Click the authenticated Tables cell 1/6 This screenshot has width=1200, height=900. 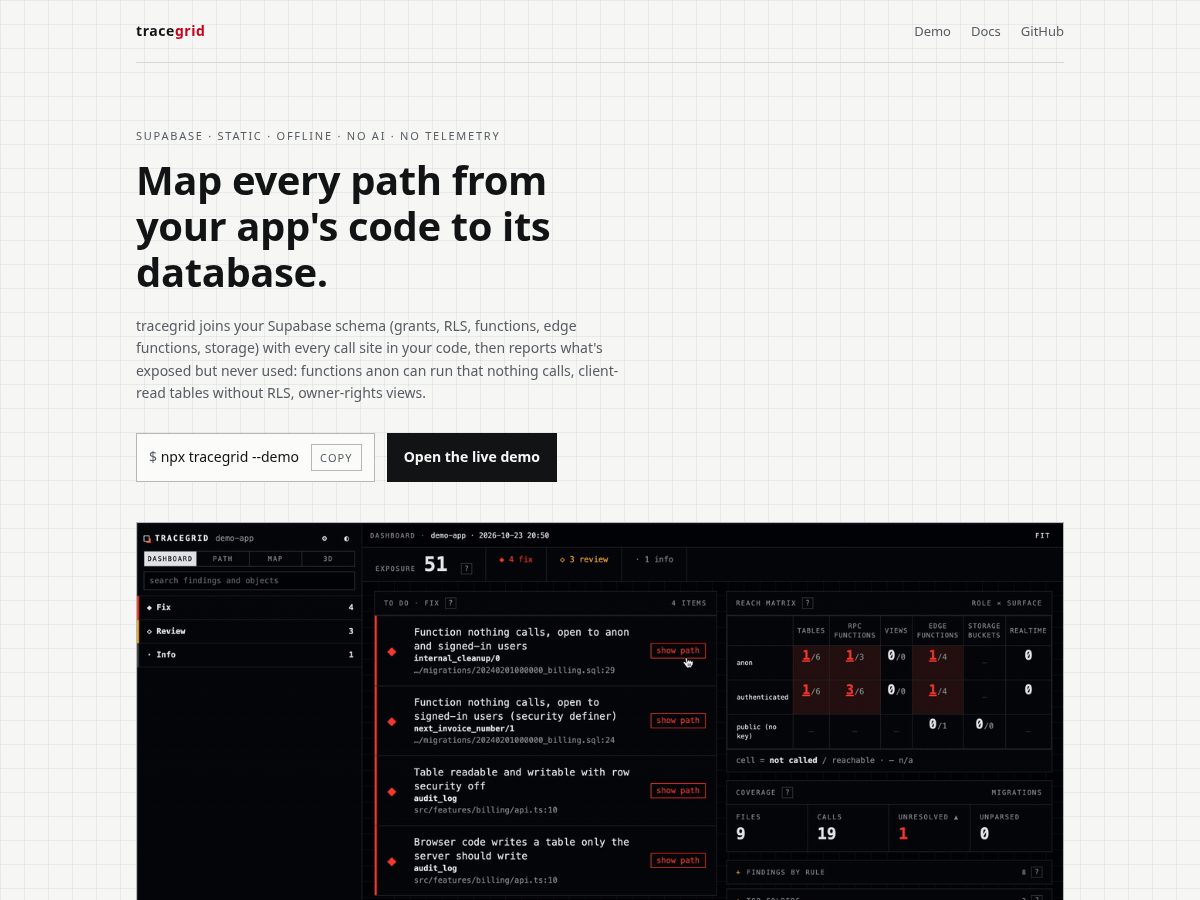[811, 696]
